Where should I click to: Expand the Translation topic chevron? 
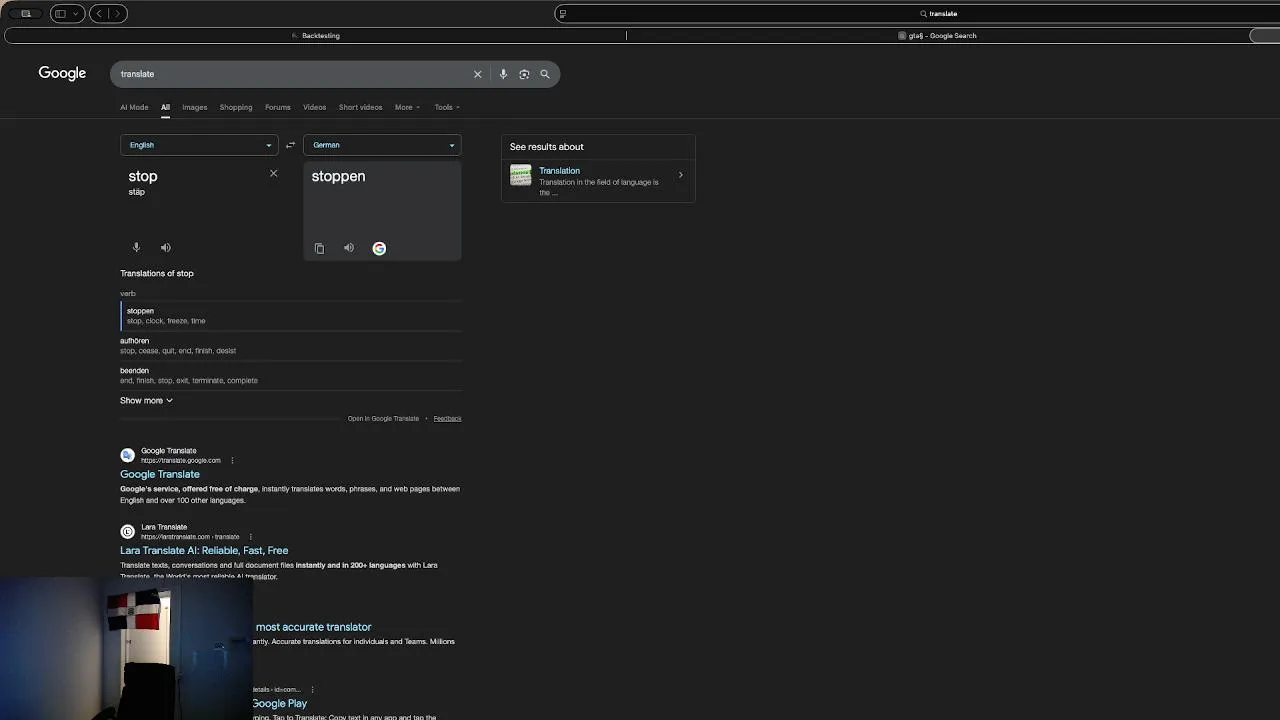pyautogui.click(x=681, y=175)
